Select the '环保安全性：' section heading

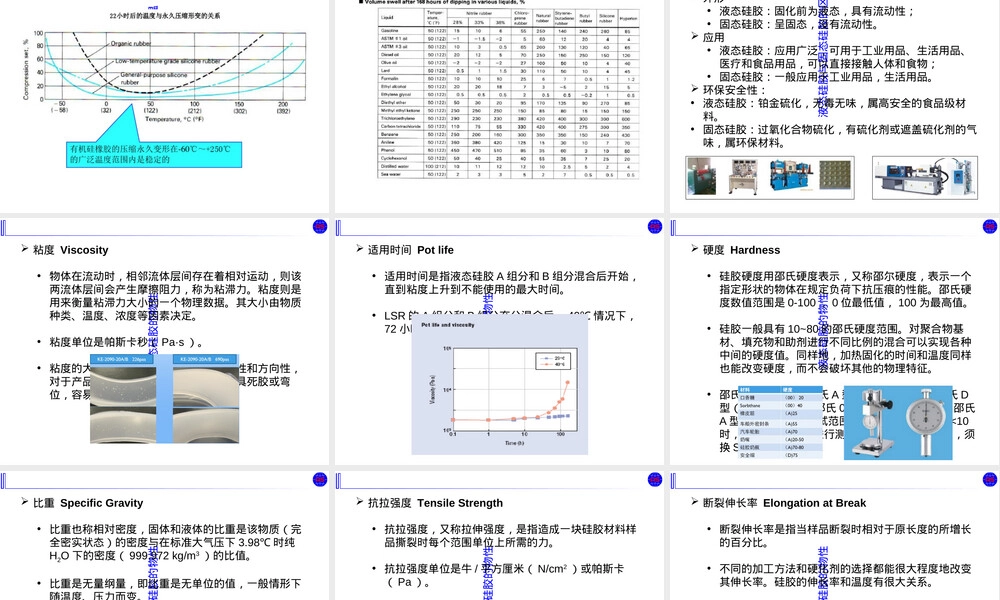tap(734, 90)
